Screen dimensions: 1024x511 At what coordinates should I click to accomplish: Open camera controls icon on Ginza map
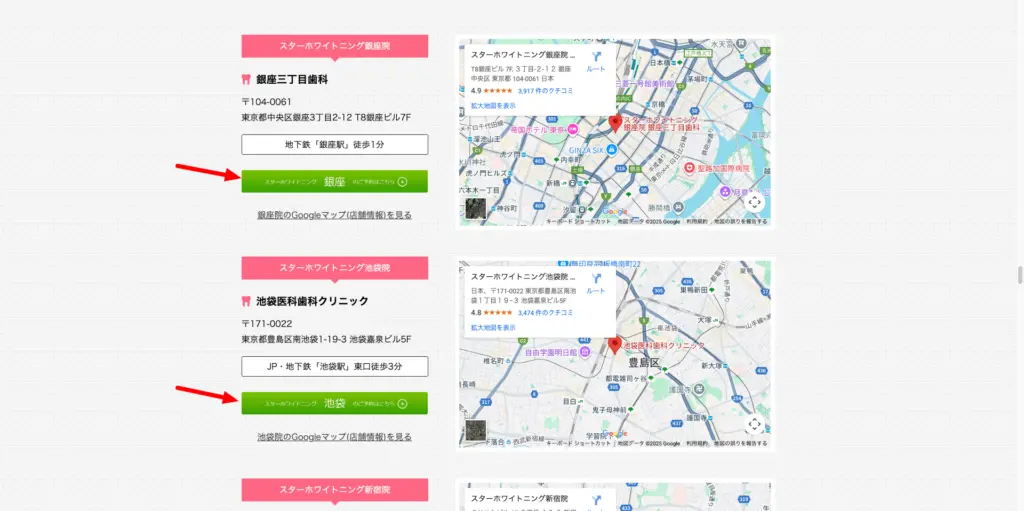(x=754, y=203)
